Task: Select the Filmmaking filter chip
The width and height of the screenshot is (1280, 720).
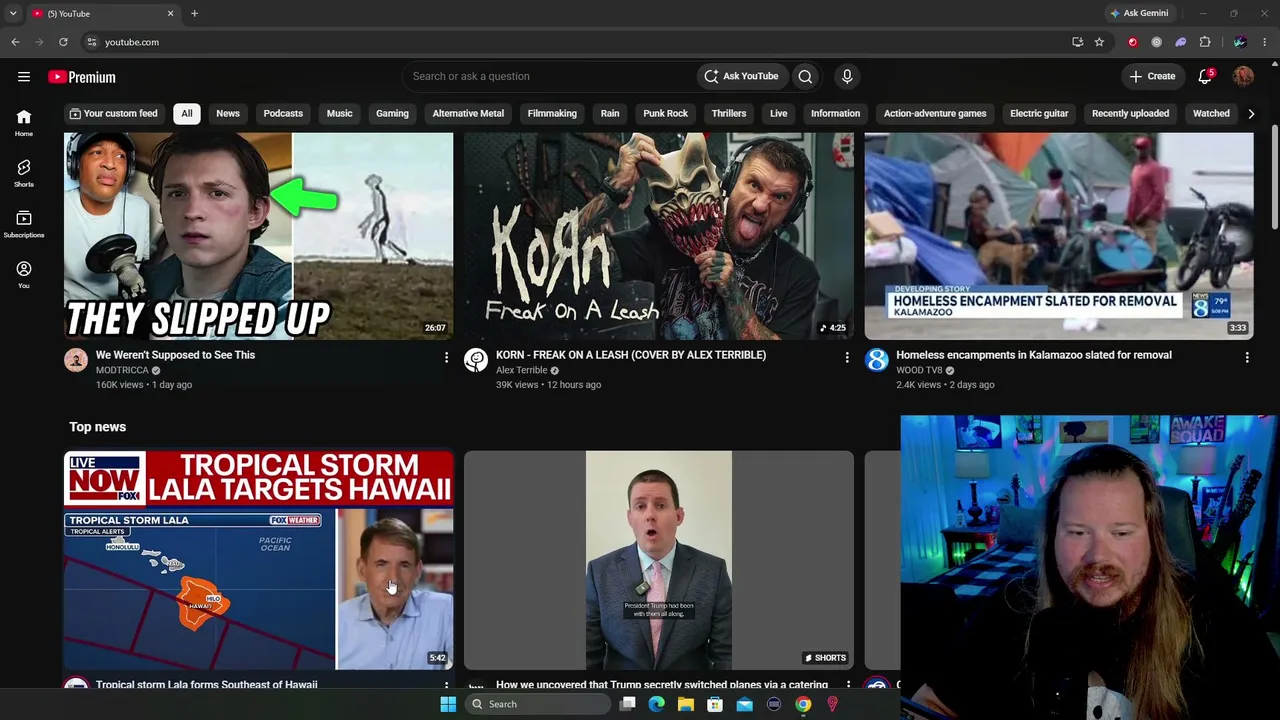Action: [x=552, y=114]
